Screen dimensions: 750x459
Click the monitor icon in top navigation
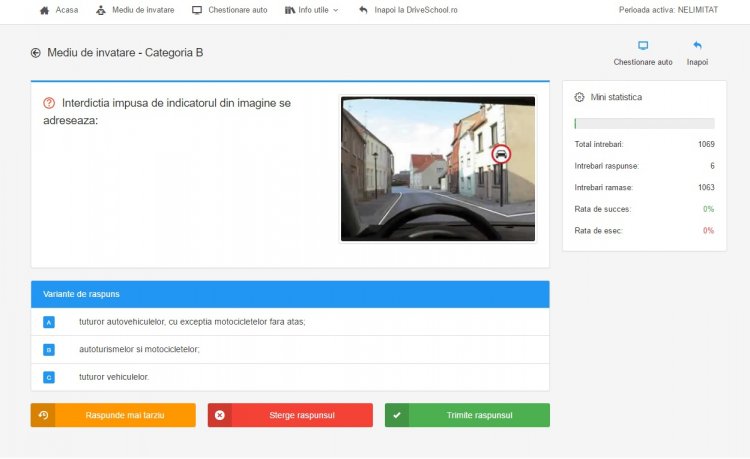pos(197,10)
